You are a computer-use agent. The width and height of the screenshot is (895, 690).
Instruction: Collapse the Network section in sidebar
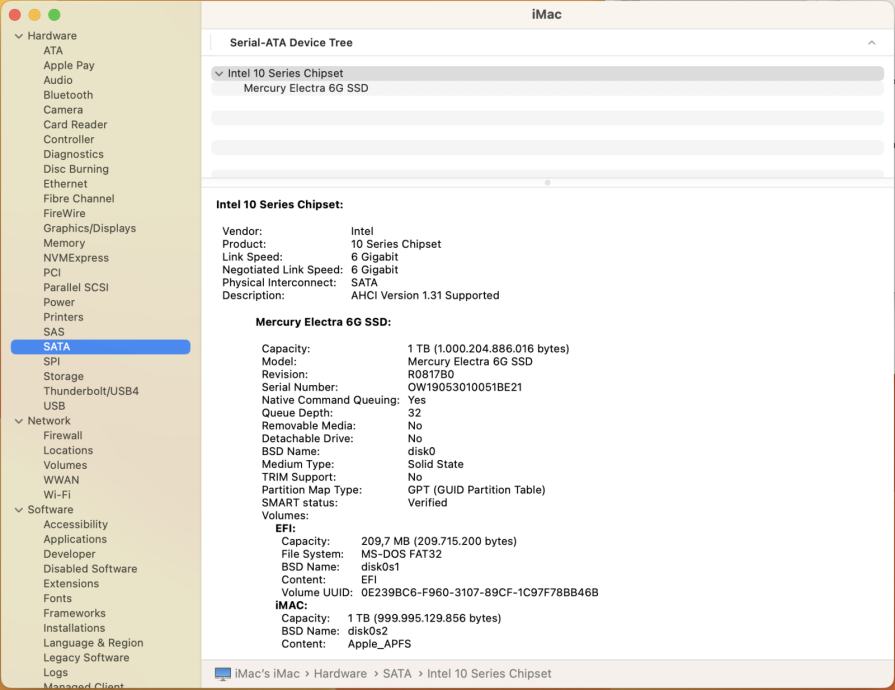19,421
